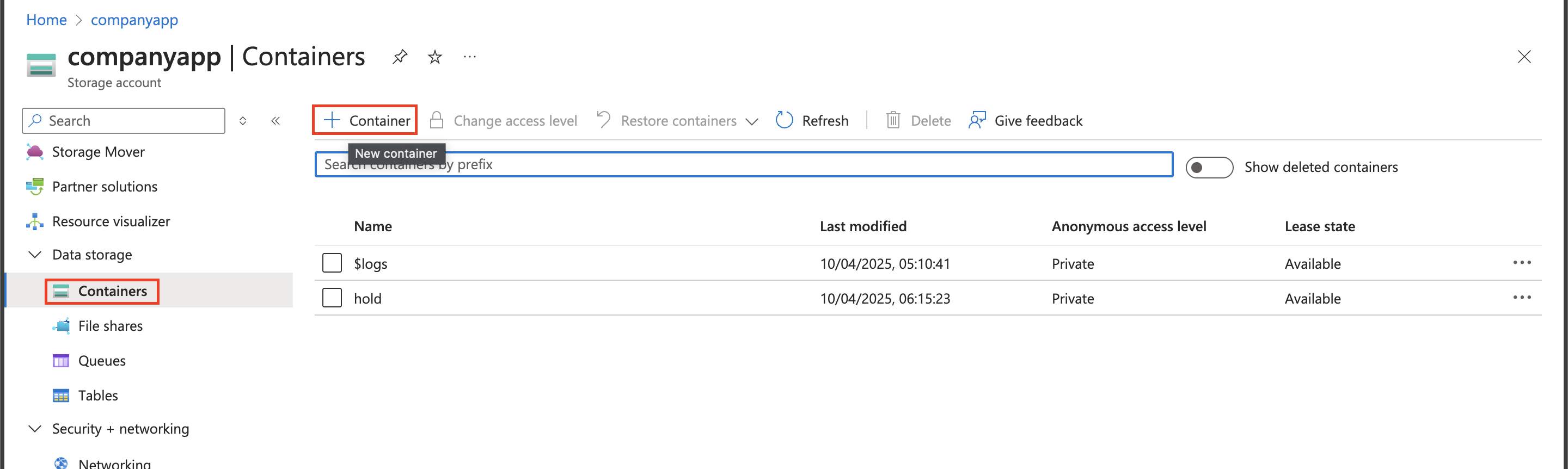Collapse the Security + networking section
Viewport: 1568px width, 469px height.
pyautogui.click(x=35, y=428)
